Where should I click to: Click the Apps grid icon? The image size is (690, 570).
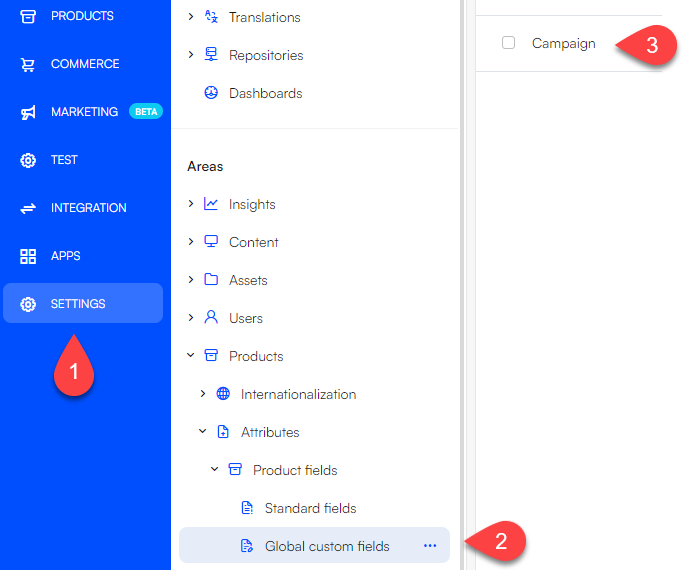click(x=28, y=256)
